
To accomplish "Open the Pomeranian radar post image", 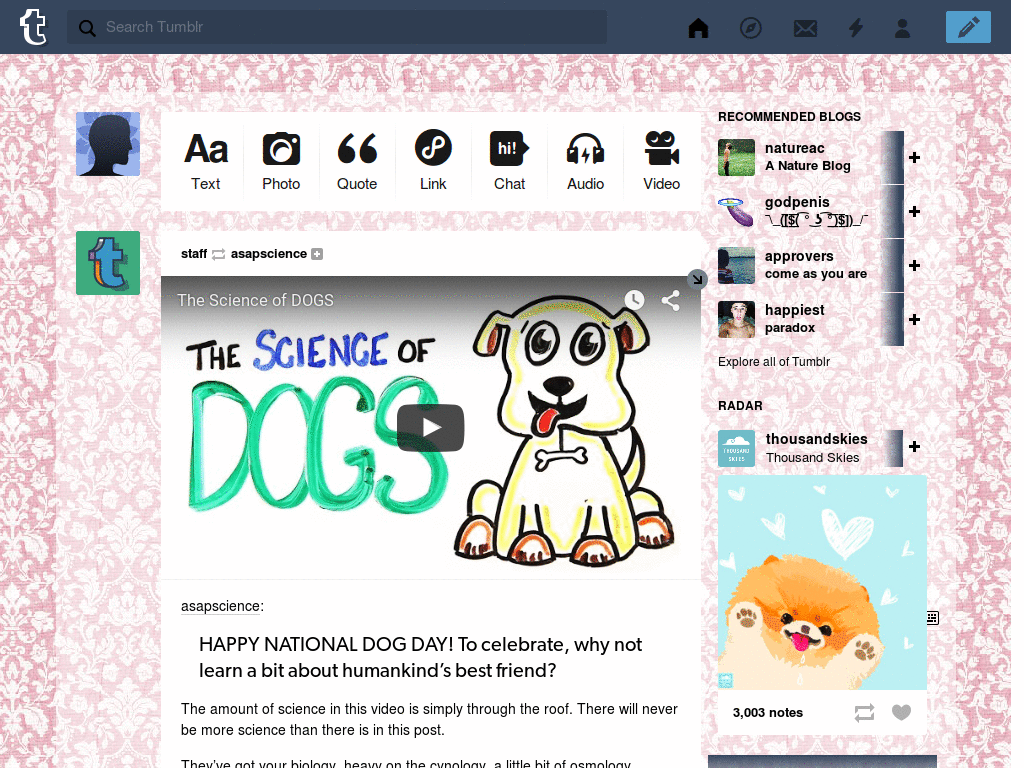I will point(822,583).
